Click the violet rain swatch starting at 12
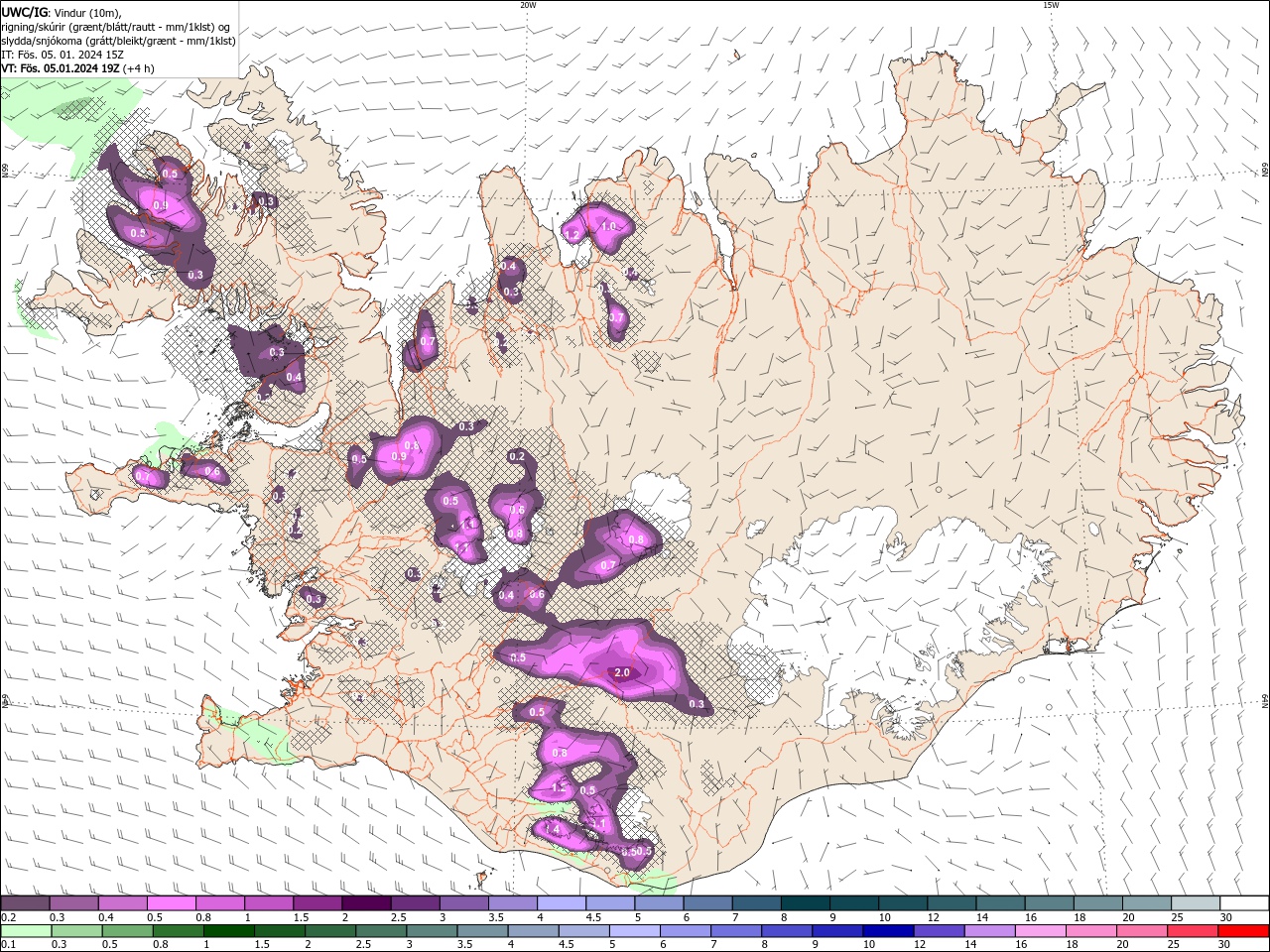1270x952 pixels. point(939,931)
